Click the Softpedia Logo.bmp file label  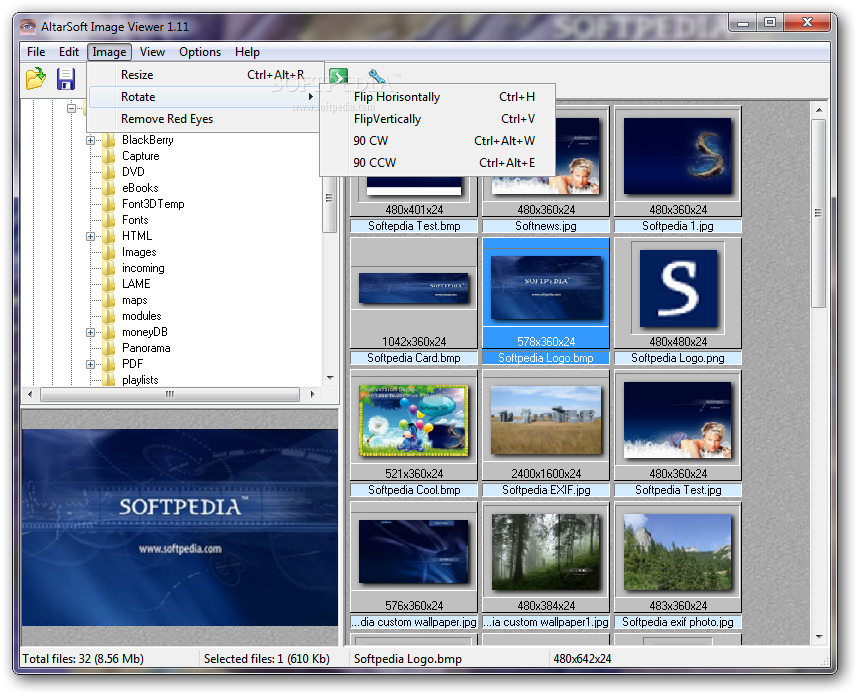pyautogui.click(x=546, y=358)
